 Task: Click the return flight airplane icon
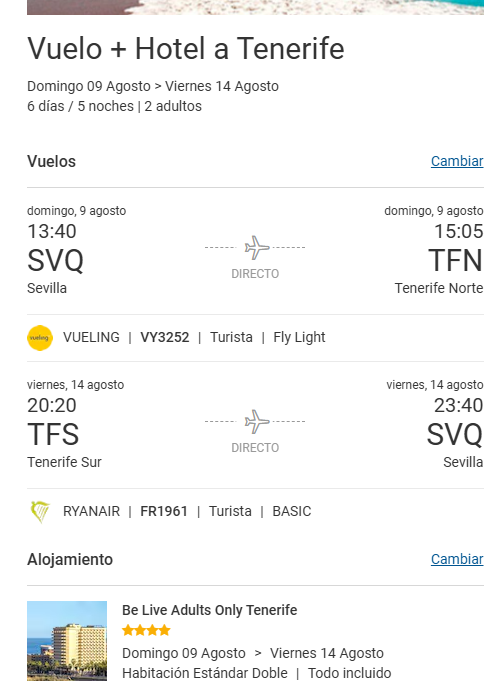[257, 421]
